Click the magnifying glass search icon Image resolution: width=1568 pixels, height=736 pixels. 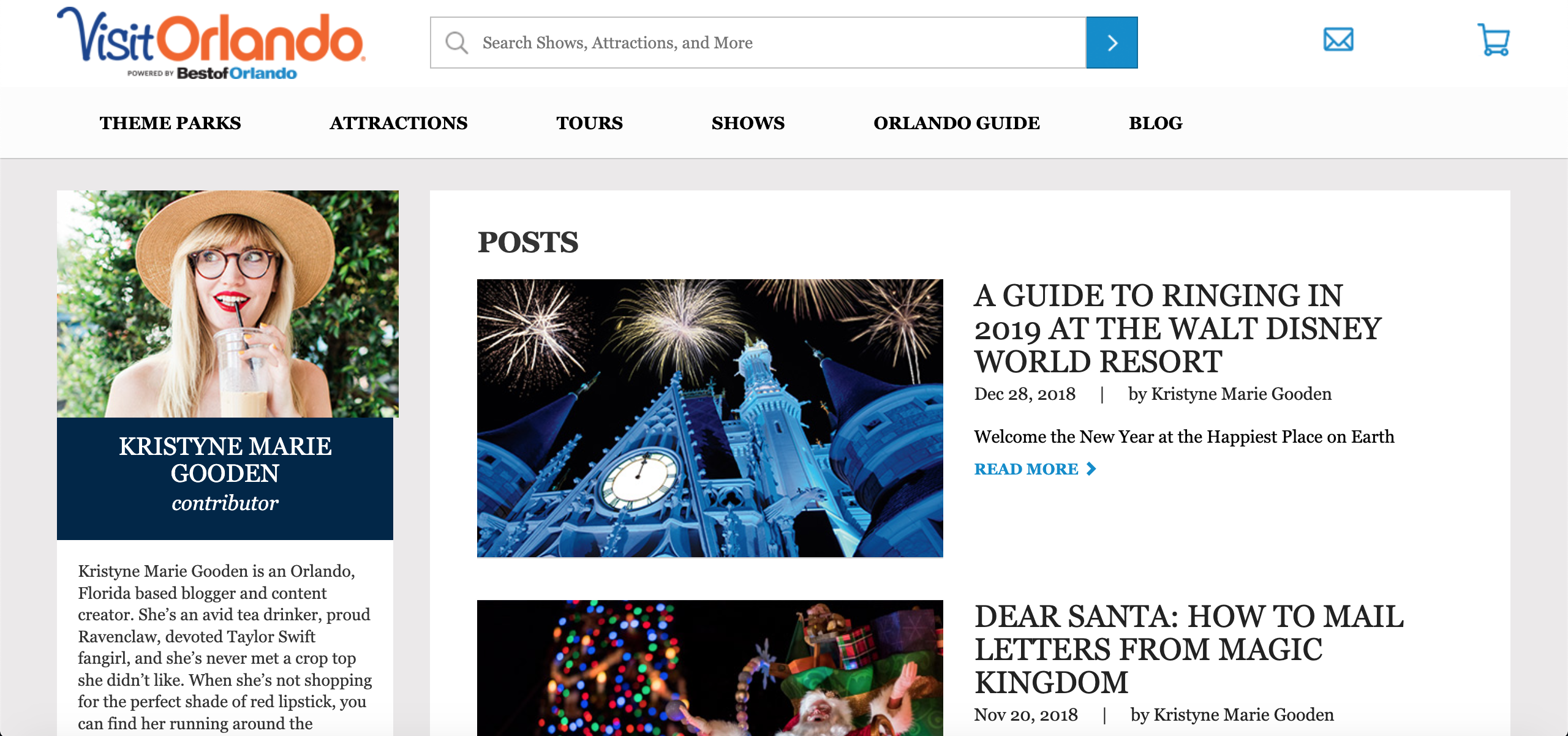456,43
